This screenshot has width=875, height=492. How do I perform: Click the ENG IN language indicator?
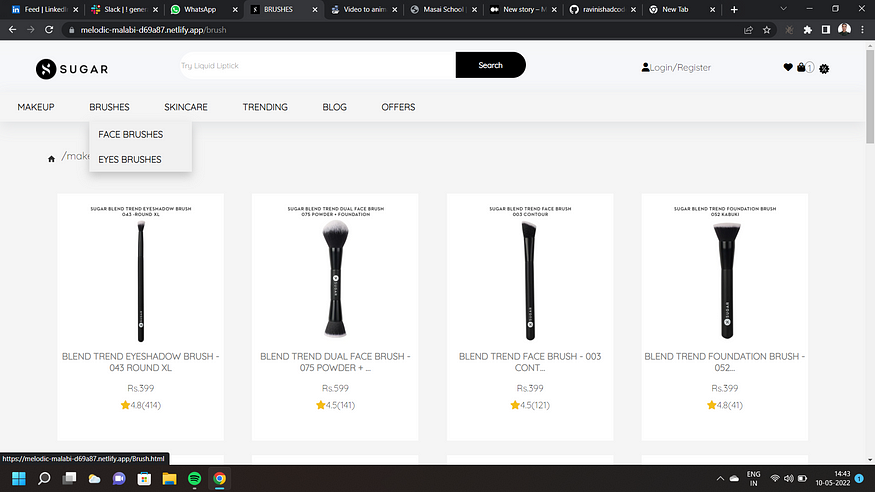(753, 479)
